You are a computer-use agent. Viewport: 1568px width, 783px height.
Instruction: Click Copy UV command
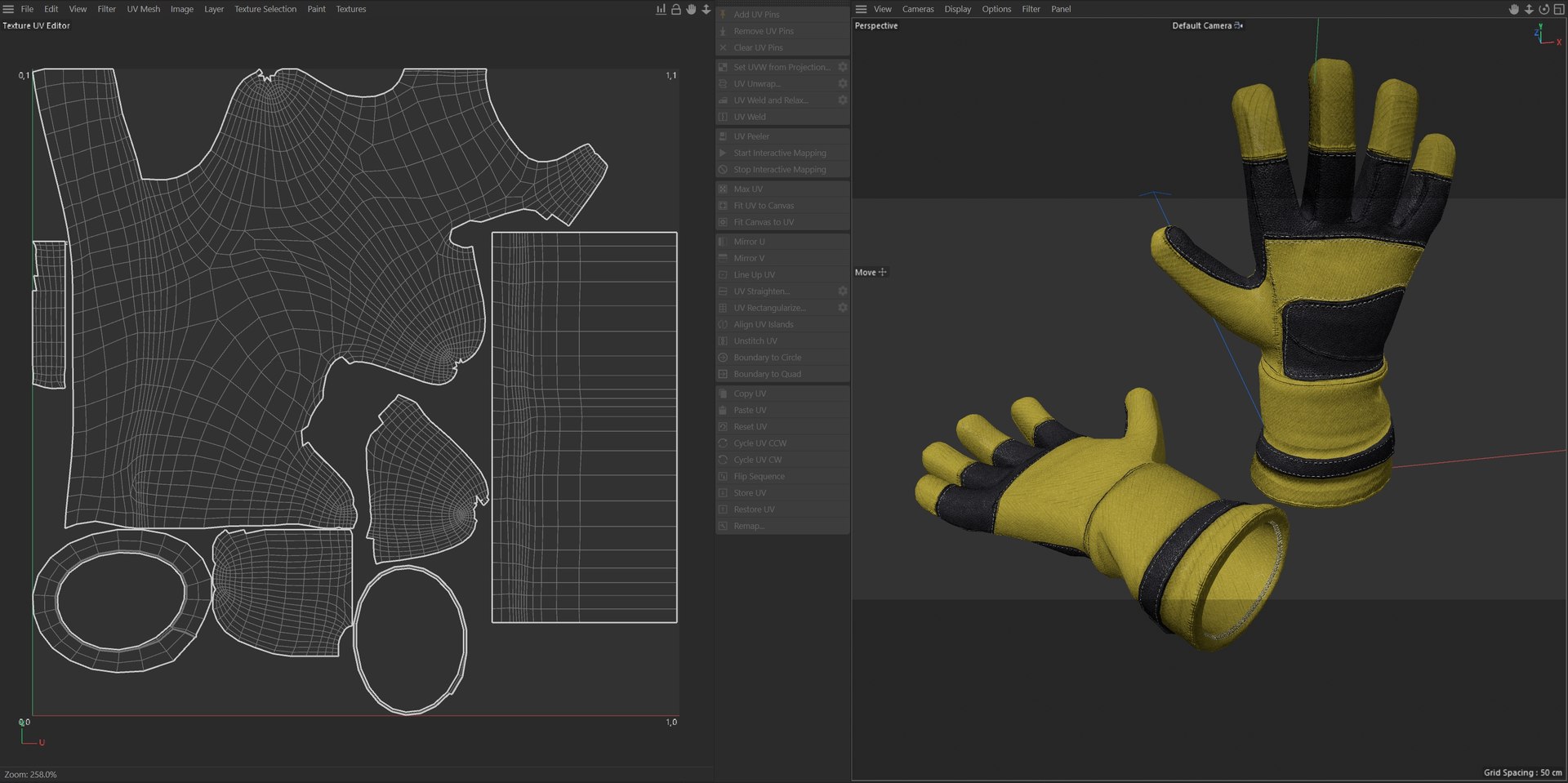(782, 394)
